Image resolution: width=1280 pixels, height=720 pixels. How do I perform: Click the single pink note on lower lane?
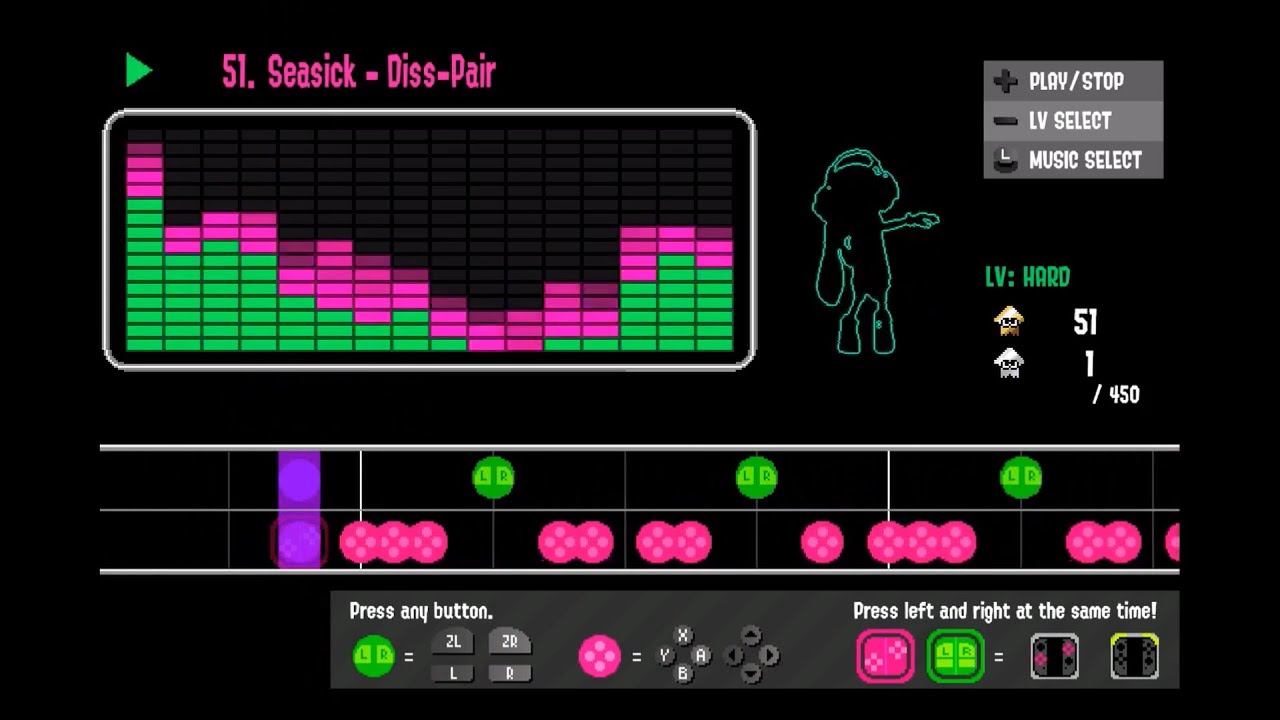point(822,543)
